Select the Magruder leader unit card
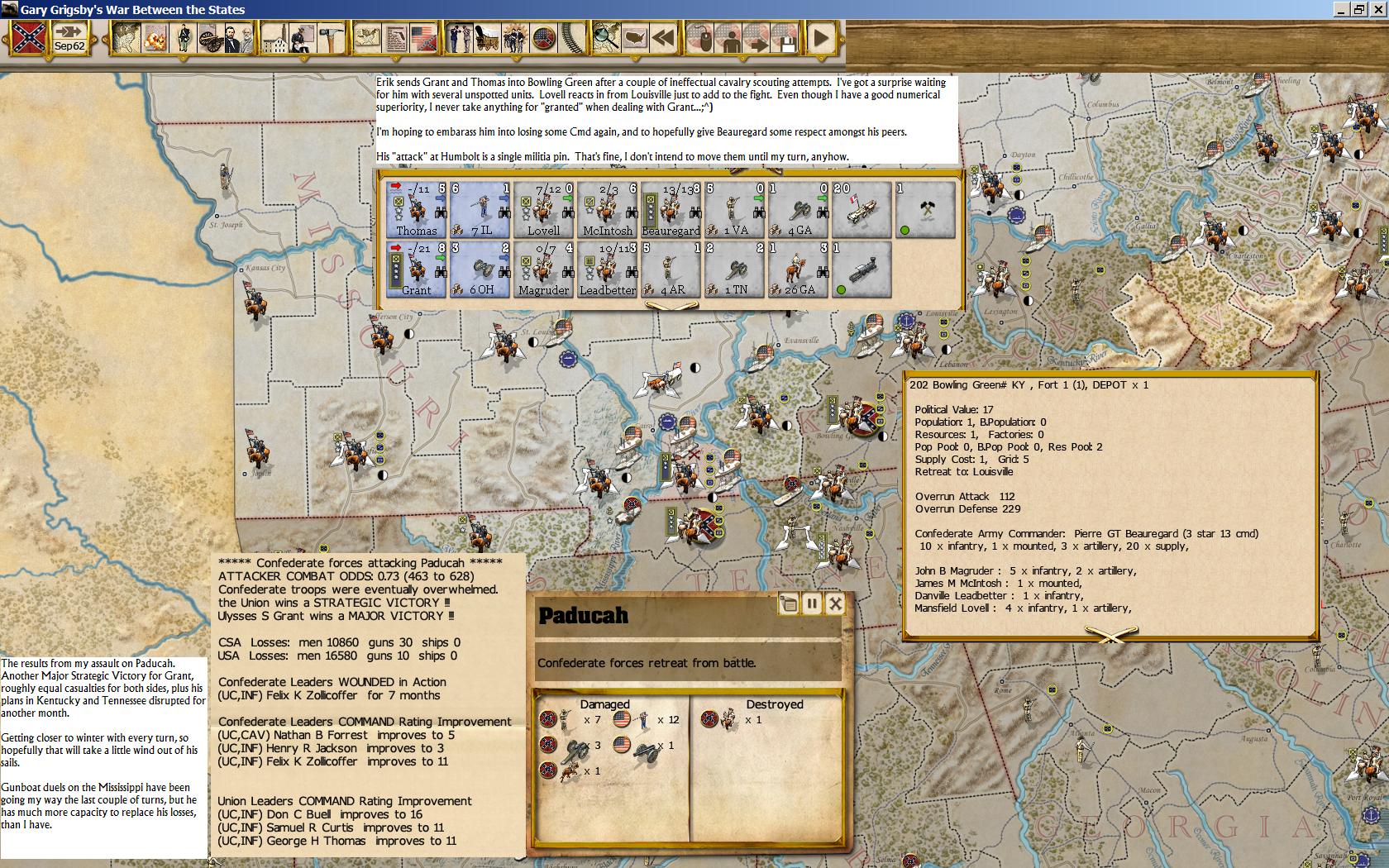 click(x=544, y=269)
